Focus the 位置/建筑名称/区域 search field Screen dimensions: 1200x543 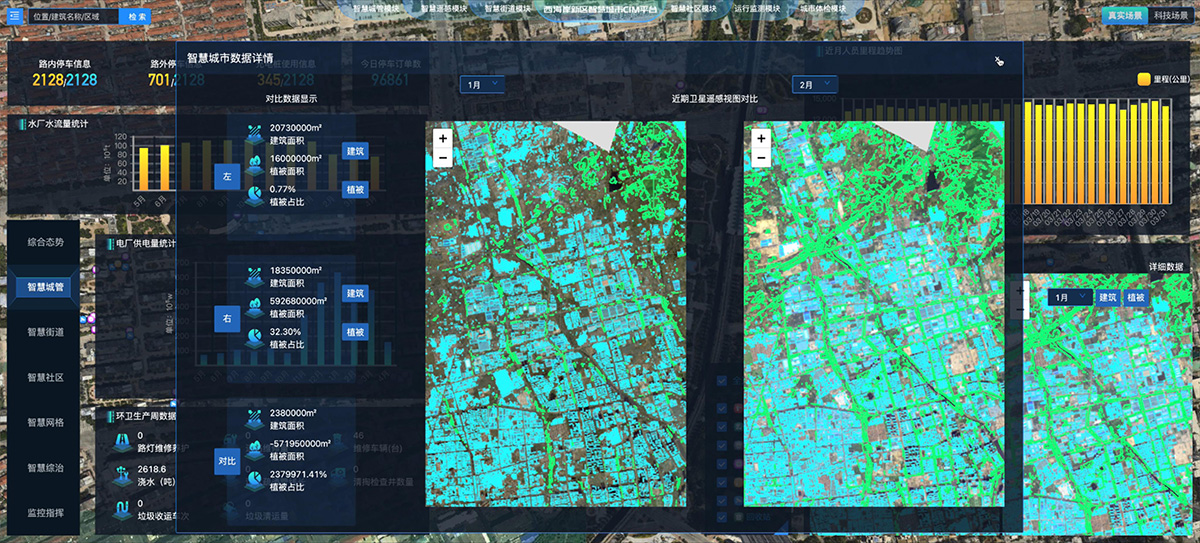point(72,17)
